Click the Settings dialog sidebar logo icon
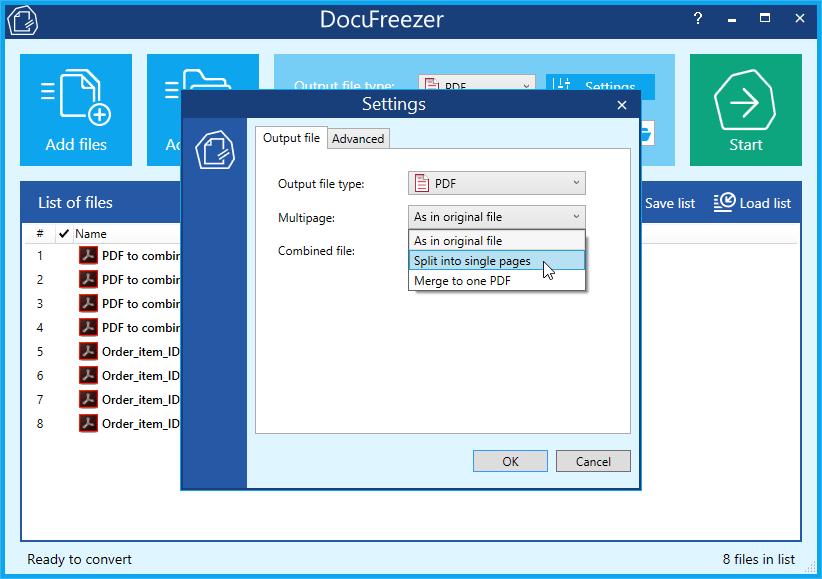 [x=215, y=150]
